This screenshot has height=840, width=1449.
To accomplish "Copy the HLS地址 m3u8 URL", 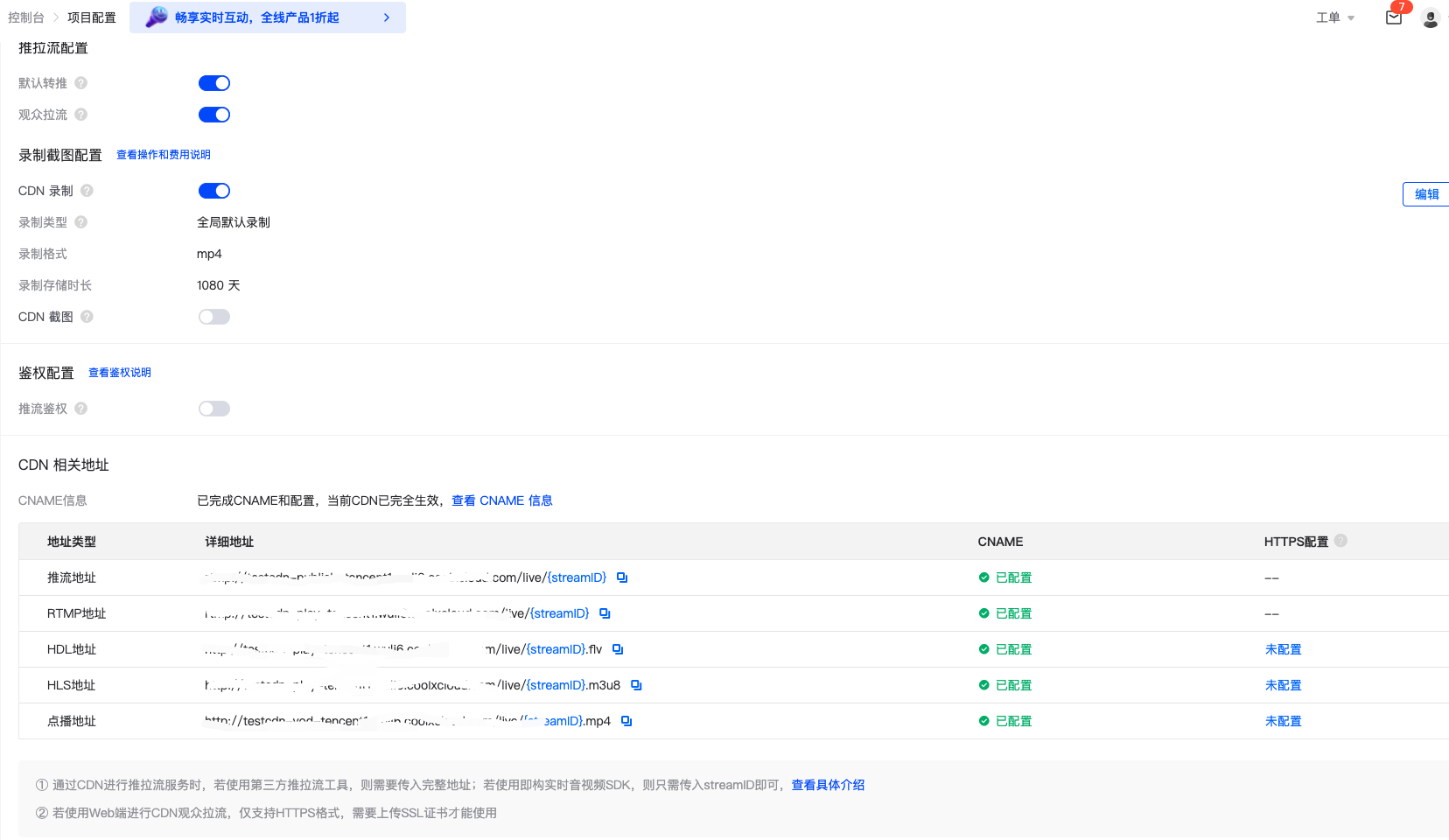I will point(636,685).
